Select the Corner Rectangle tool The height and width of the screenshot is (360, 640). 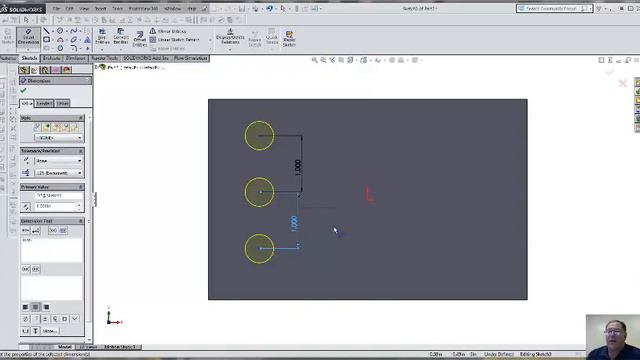(x=47, y=40)
